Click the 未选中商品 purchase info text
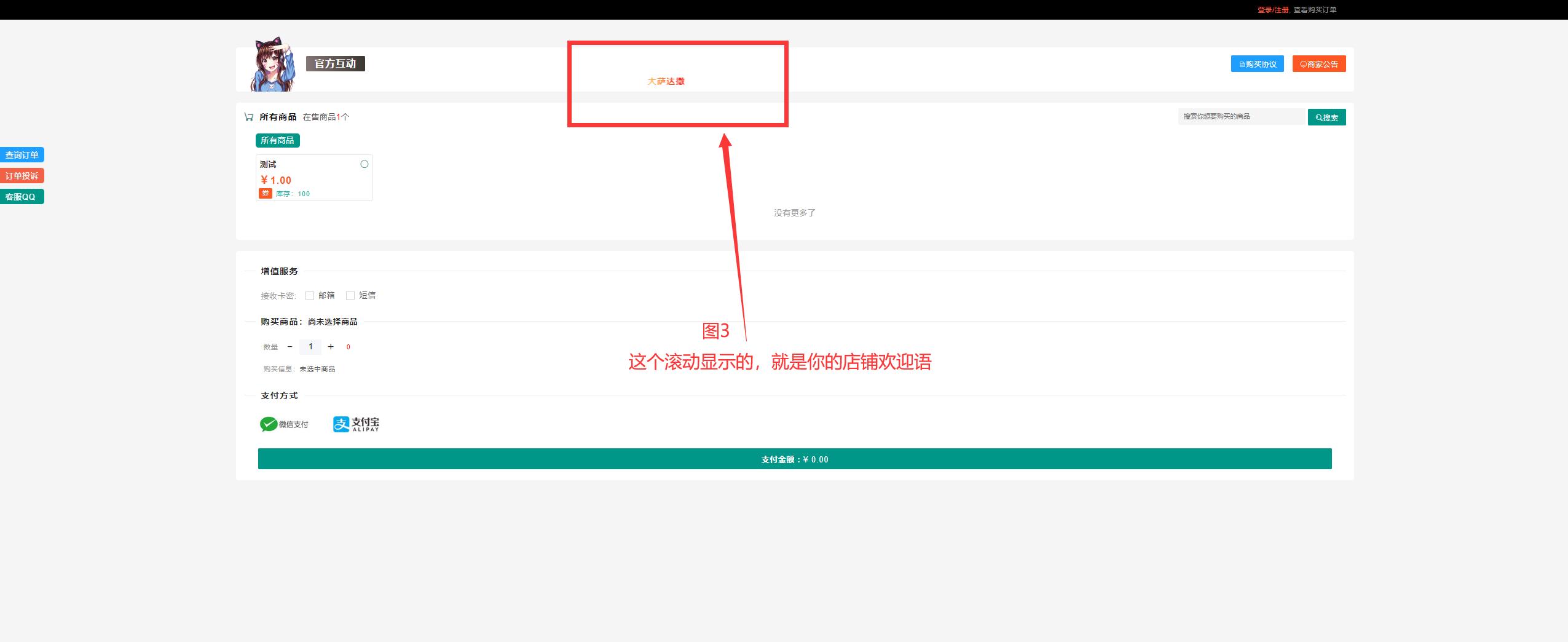Viewport: 1568px width, 642px height. [x=317, y=369]
